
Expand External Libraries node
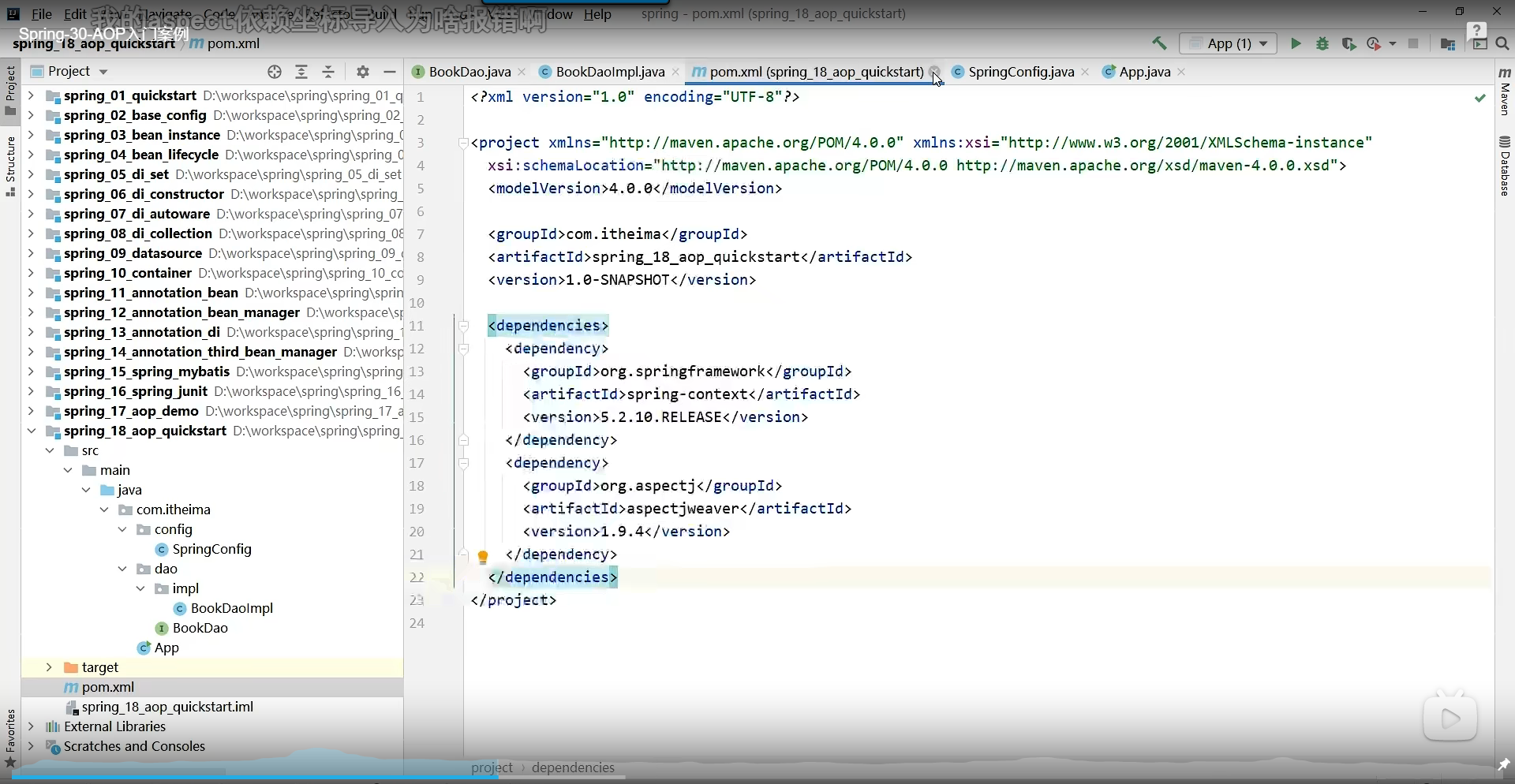(31, 726)
